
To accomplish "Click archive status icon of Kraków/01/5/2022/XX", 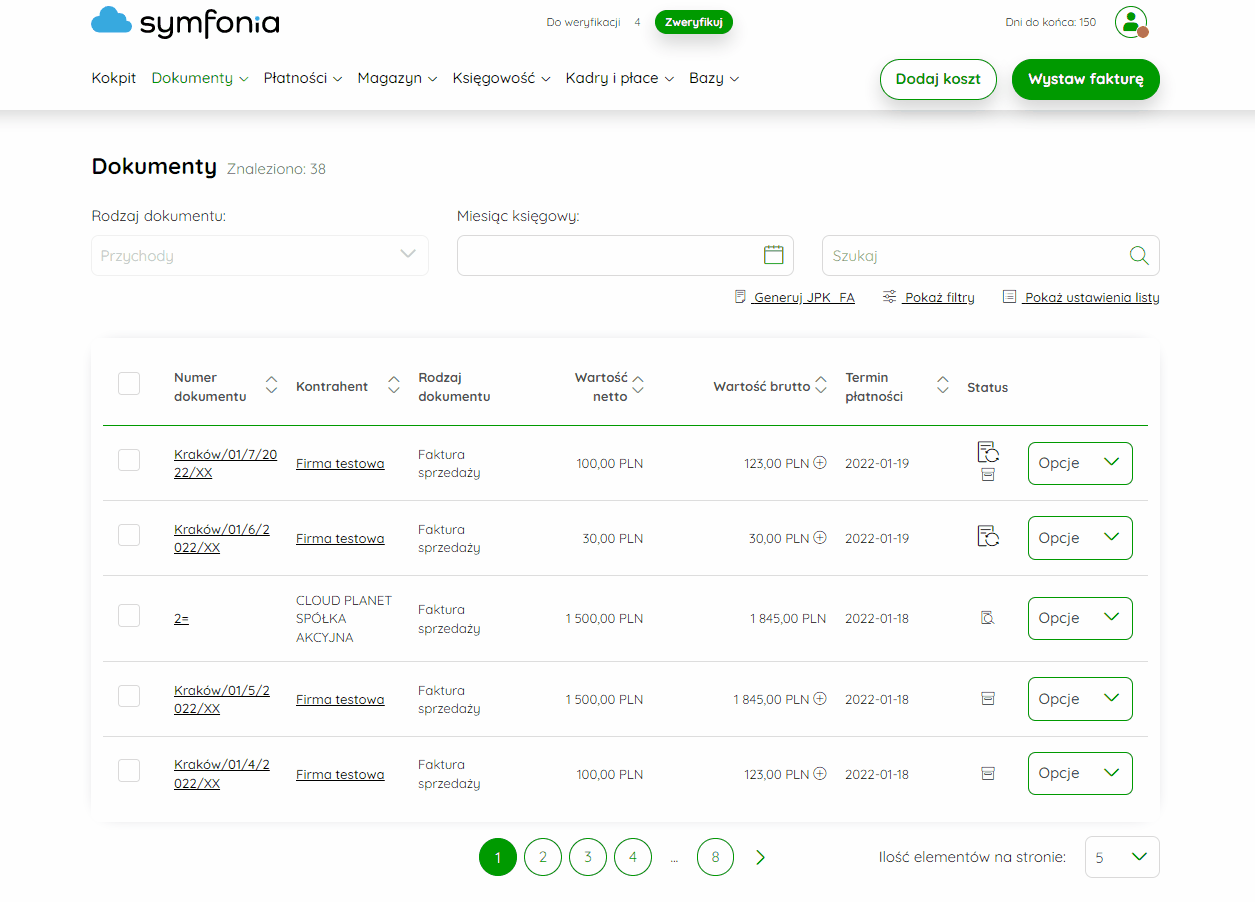I will point(988,699).
